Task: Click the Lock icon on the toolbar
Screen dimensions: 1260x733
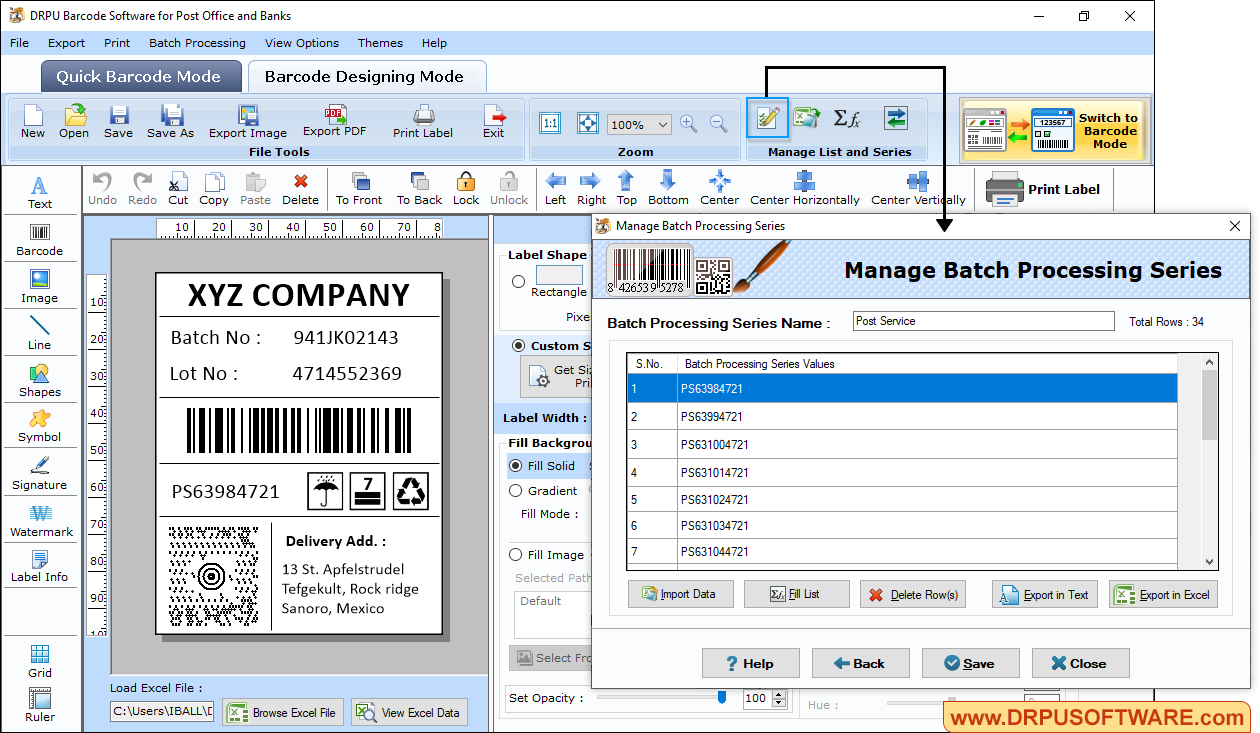Action: tap(466, 188)
